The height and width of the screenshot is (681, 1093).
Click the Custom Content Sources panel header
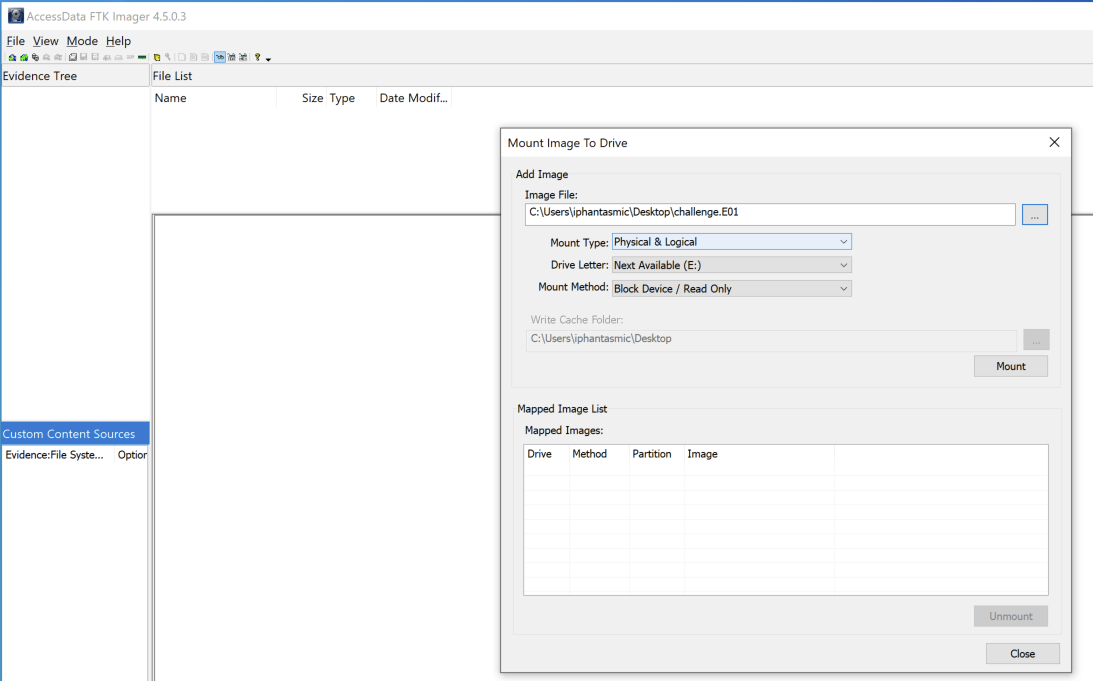tap(75, 434)
